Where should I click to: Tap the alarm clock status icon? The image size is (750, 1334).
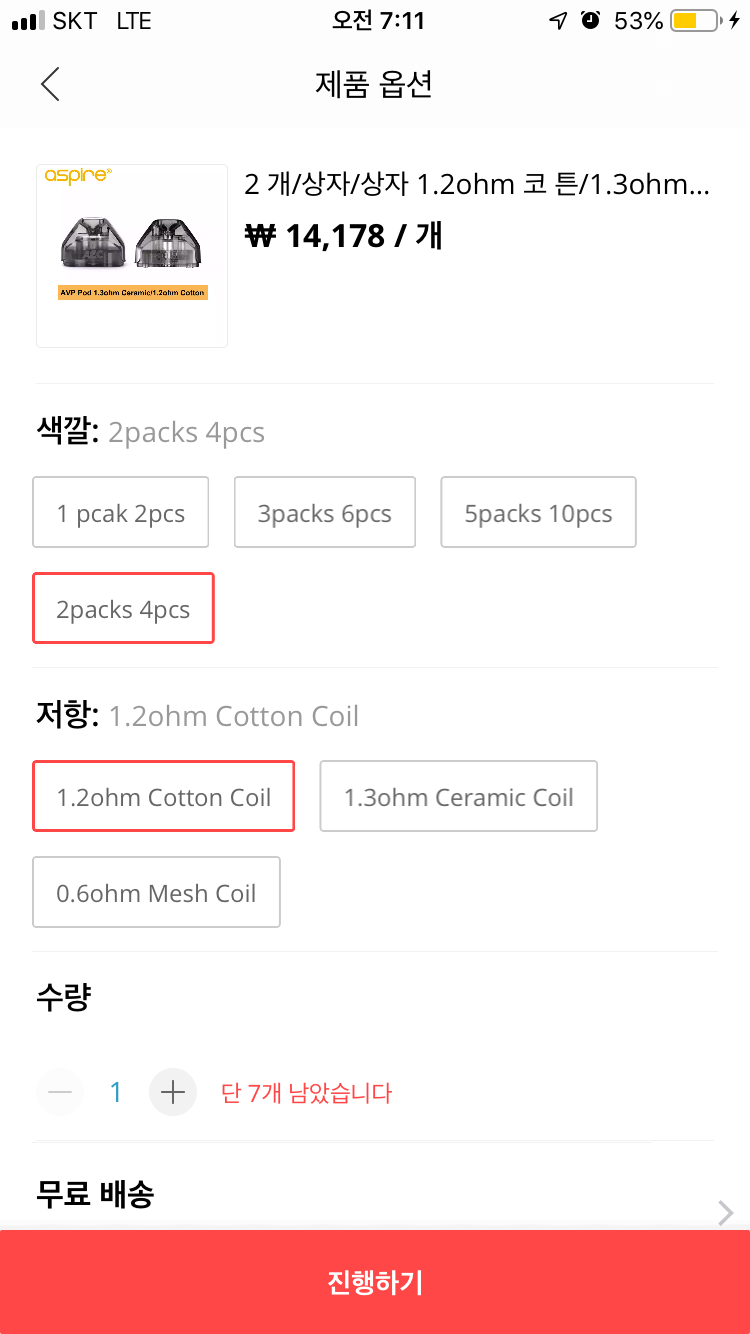coord(590,21)
